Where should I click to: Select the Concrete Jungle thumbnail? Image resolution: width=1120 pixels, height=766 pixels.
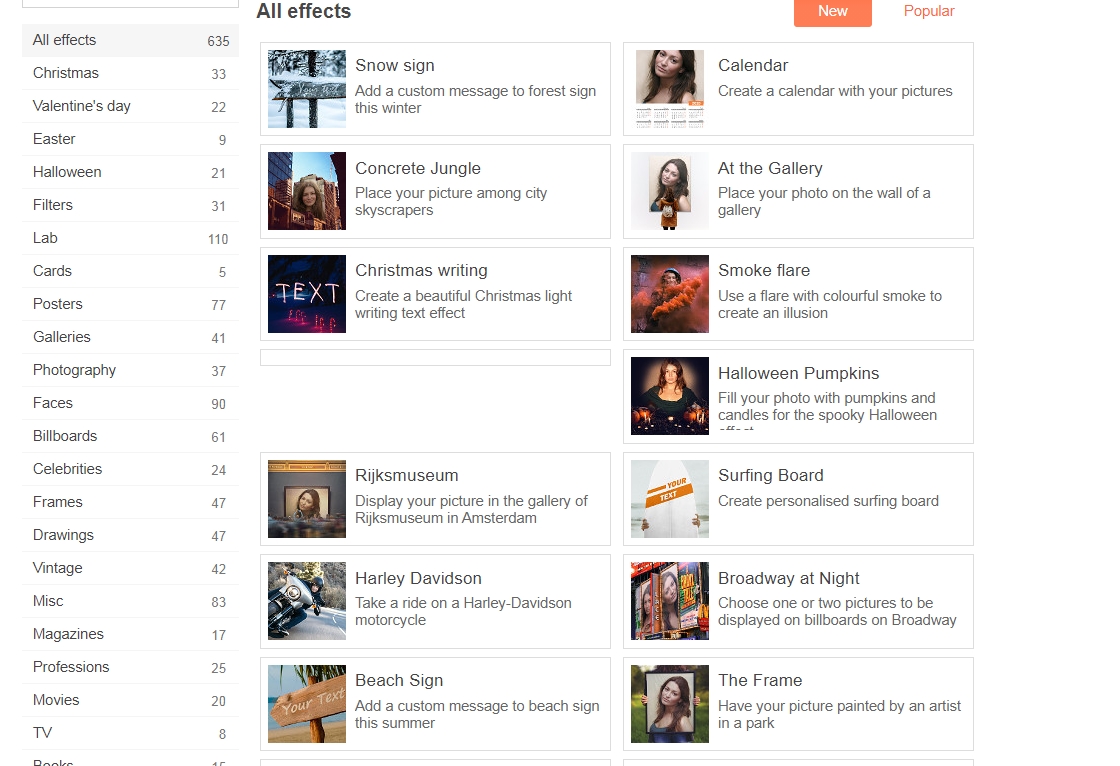[307, 191]
